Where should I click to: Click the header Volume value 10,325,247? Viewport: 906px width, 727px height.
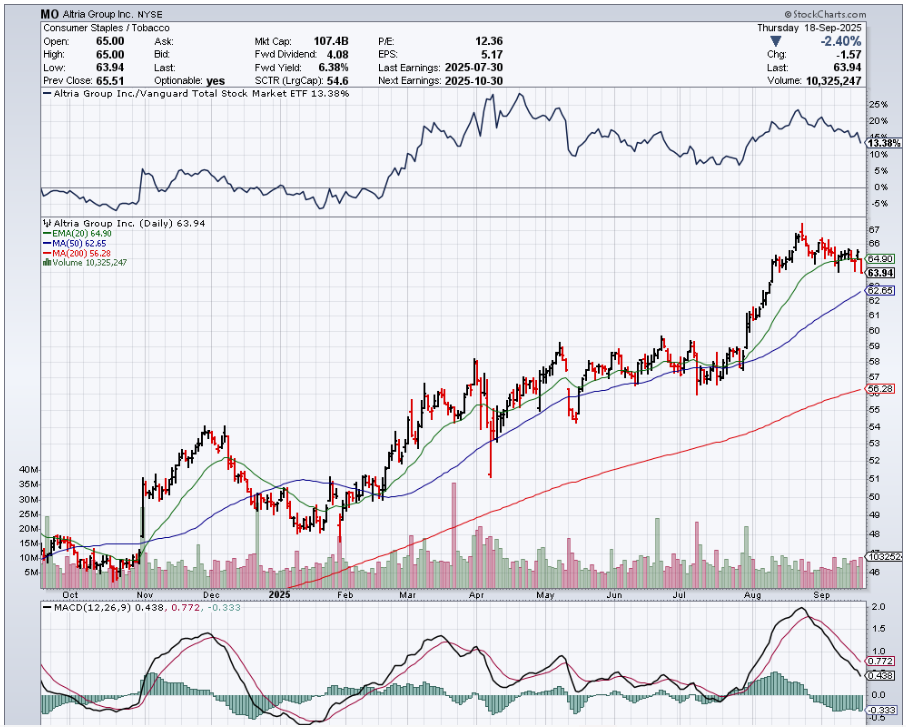(832, 81)
